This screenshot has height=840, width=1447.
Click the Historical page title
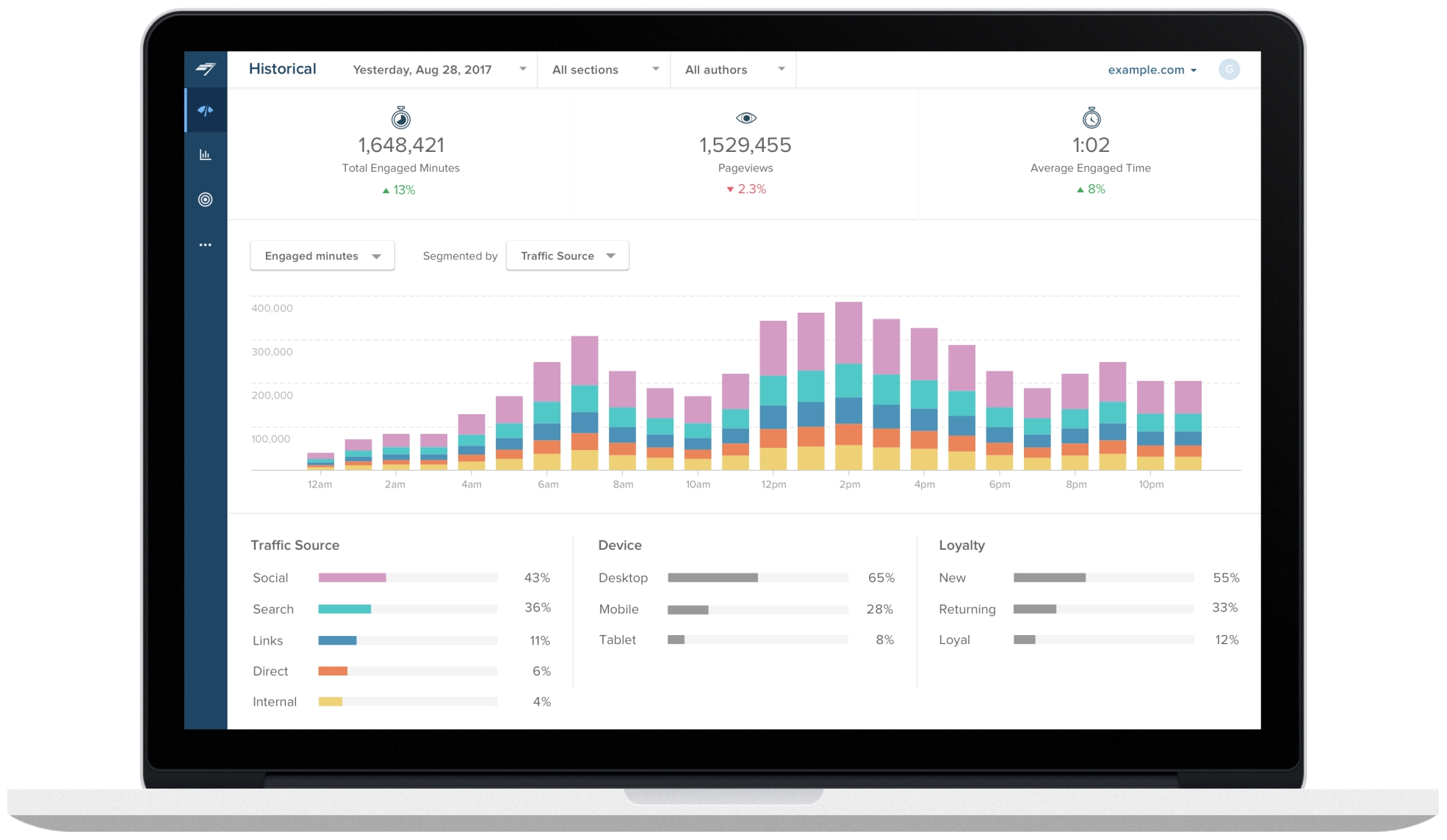click(282, 69)
